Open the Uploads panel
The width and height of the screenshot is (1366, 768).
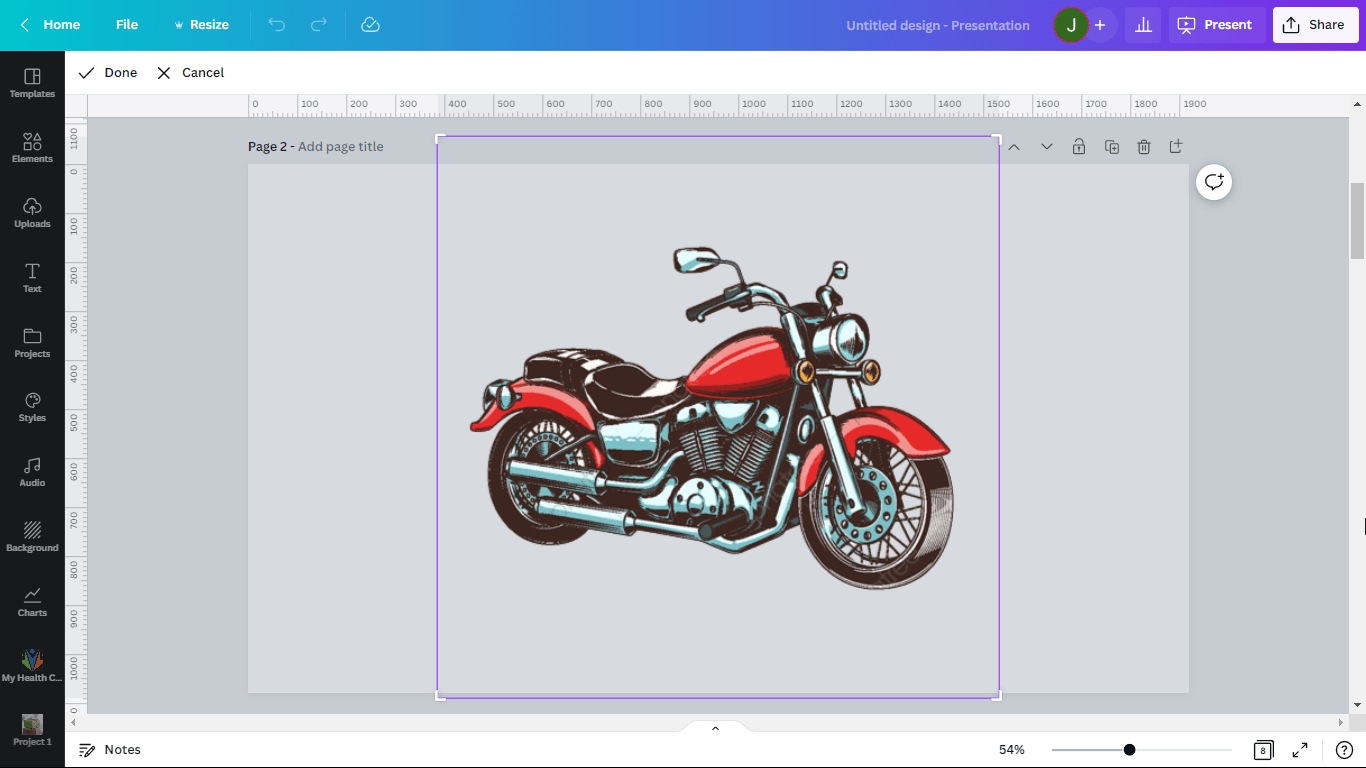[32, 212]
